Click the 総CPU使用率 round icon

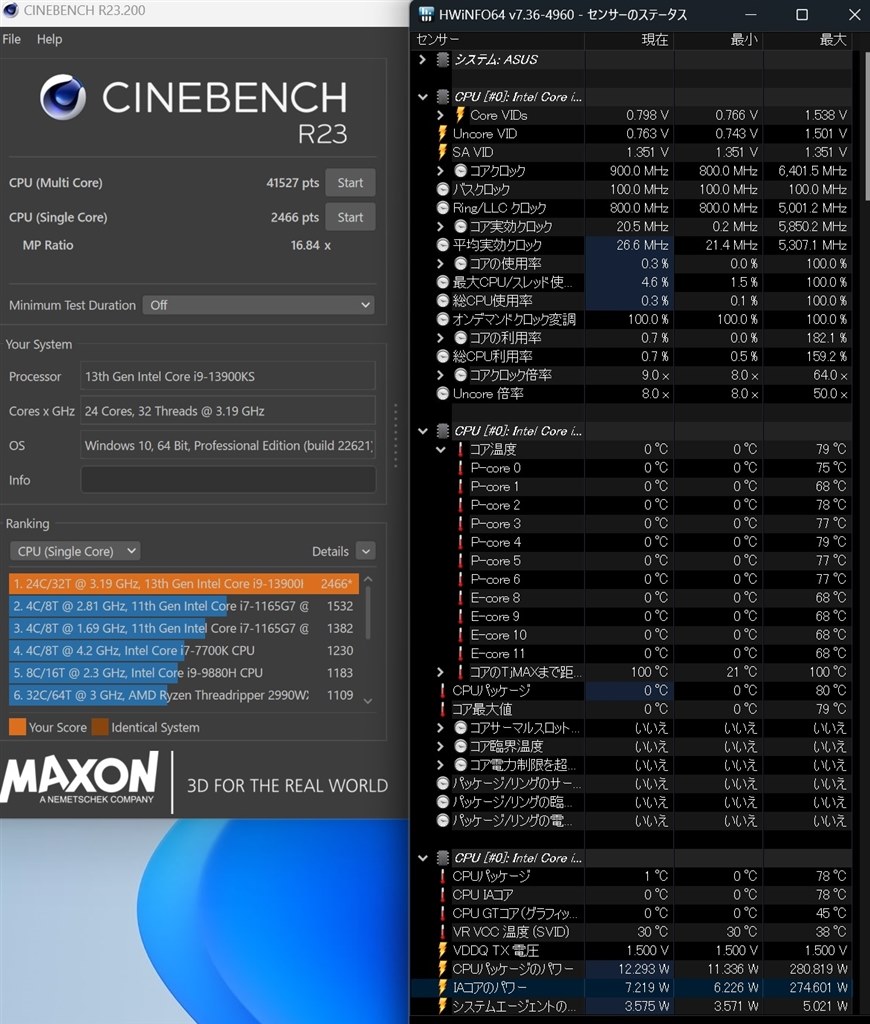click(443, 300)
